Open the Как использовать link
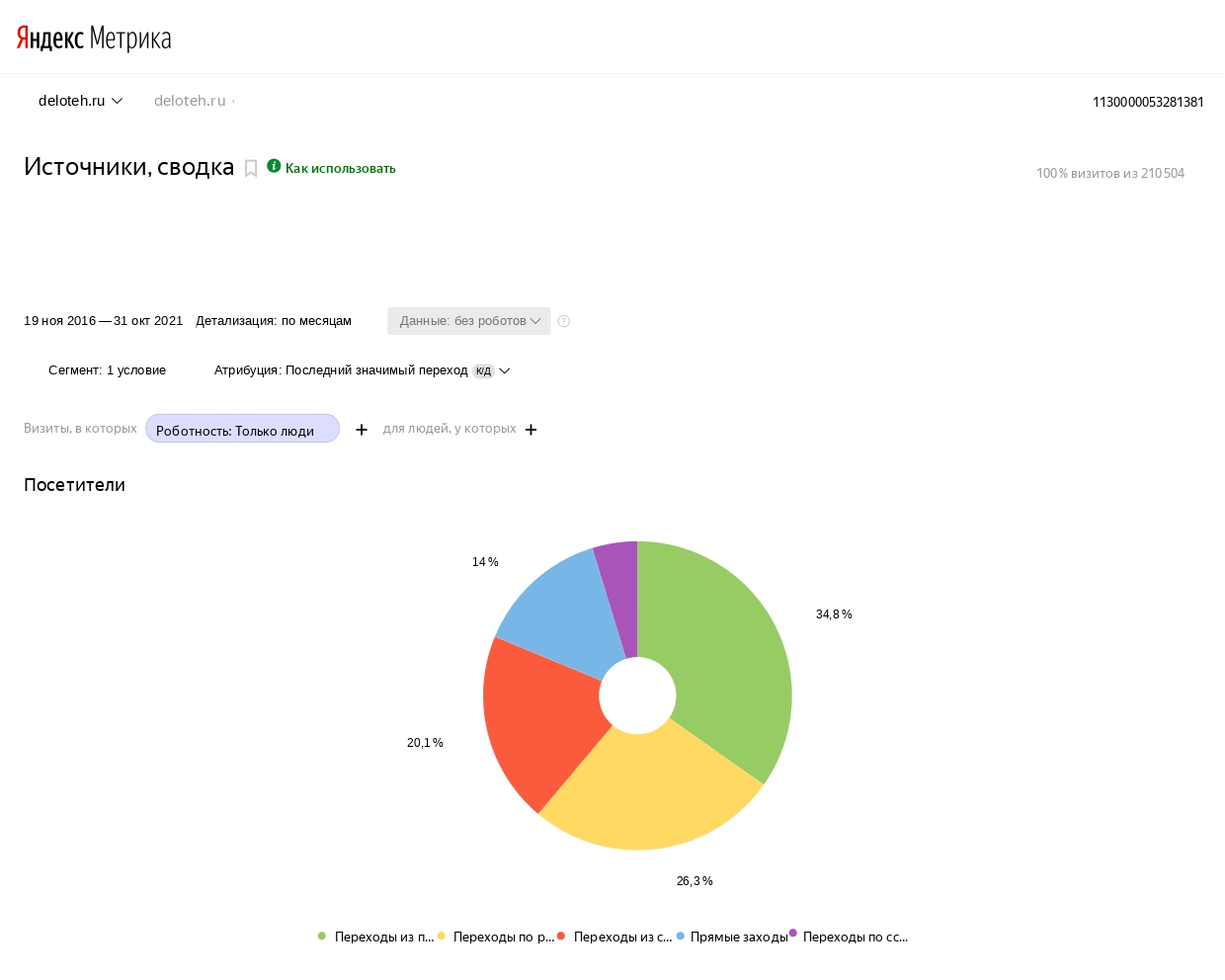The image size is (1225, 980). tap(341, 168)
